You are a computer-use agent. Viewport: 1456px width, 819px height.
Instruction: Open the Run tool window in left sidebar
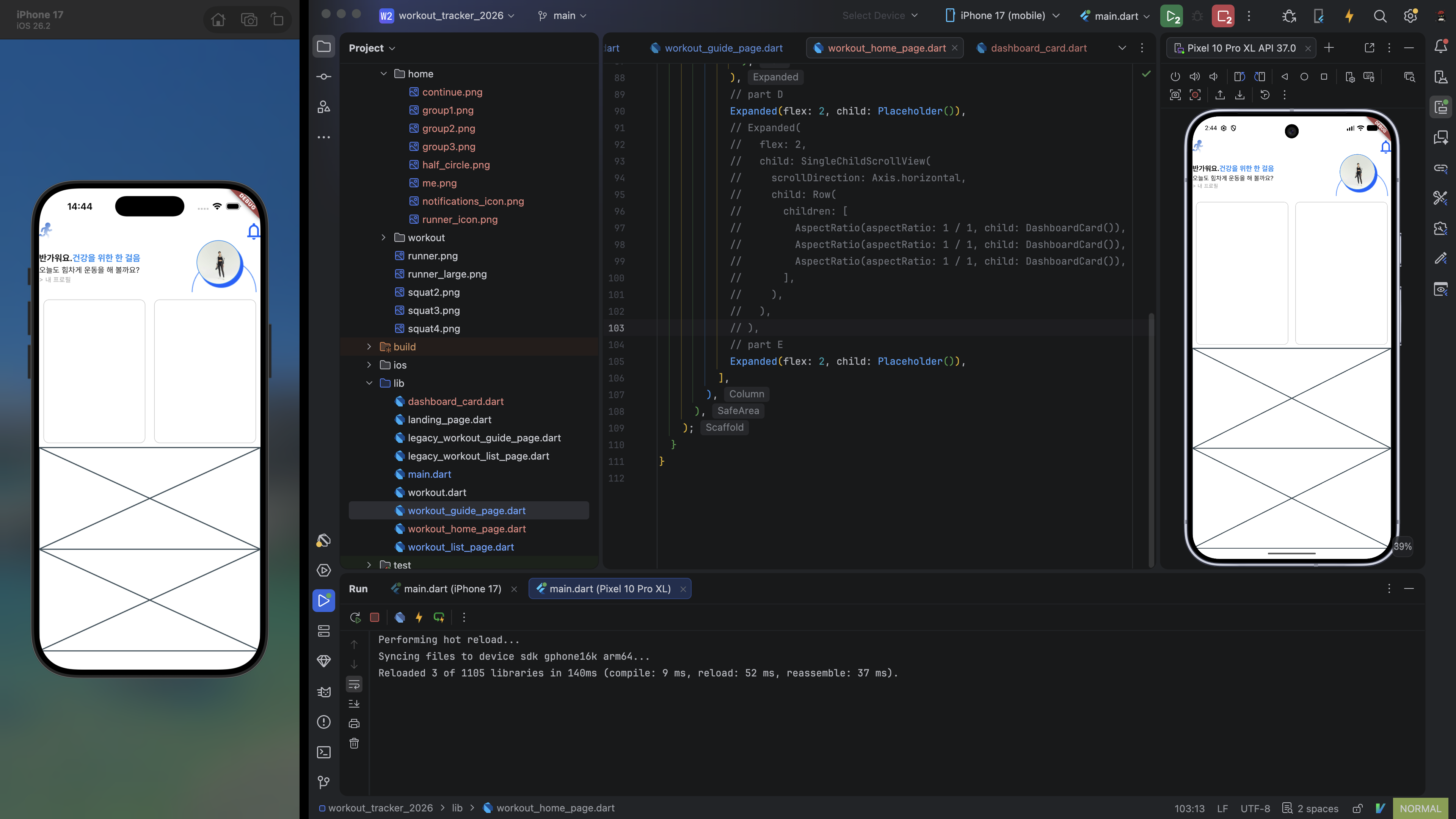(324, 600)
